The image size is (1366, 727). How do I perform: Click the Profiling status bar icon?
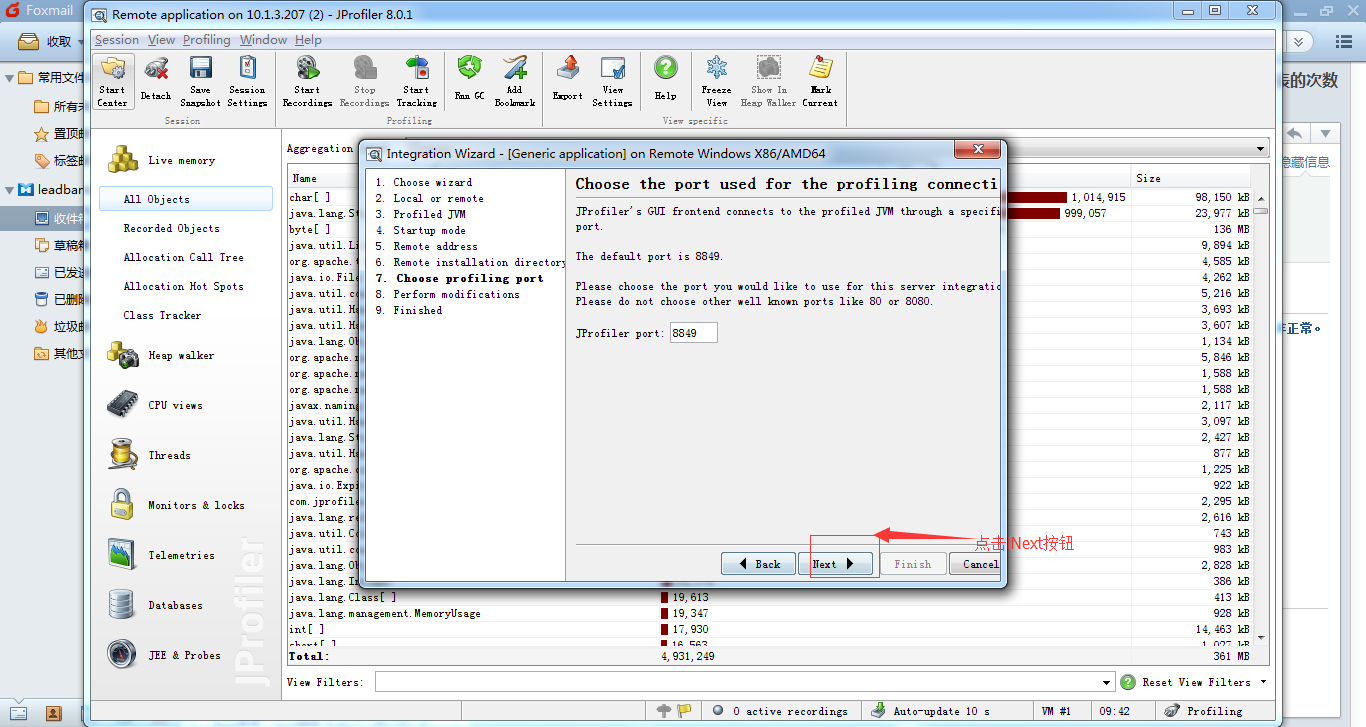click(1171, 711)
